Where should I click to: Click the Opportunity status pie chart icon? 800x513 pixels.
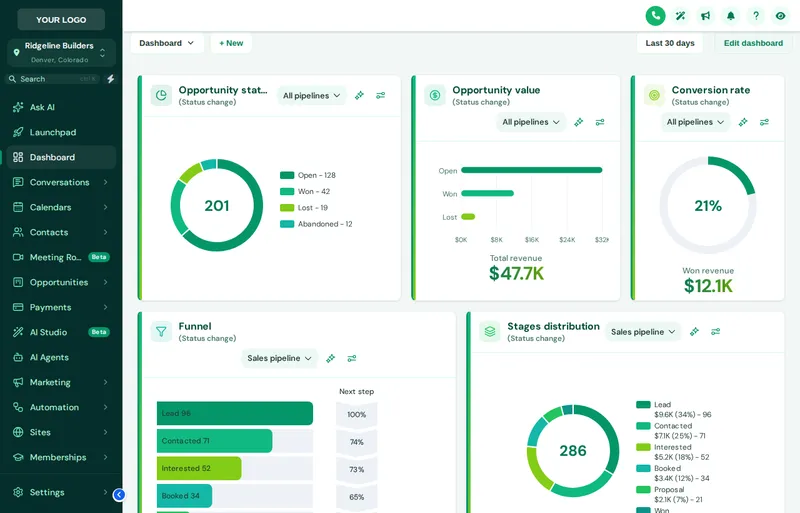161,95
